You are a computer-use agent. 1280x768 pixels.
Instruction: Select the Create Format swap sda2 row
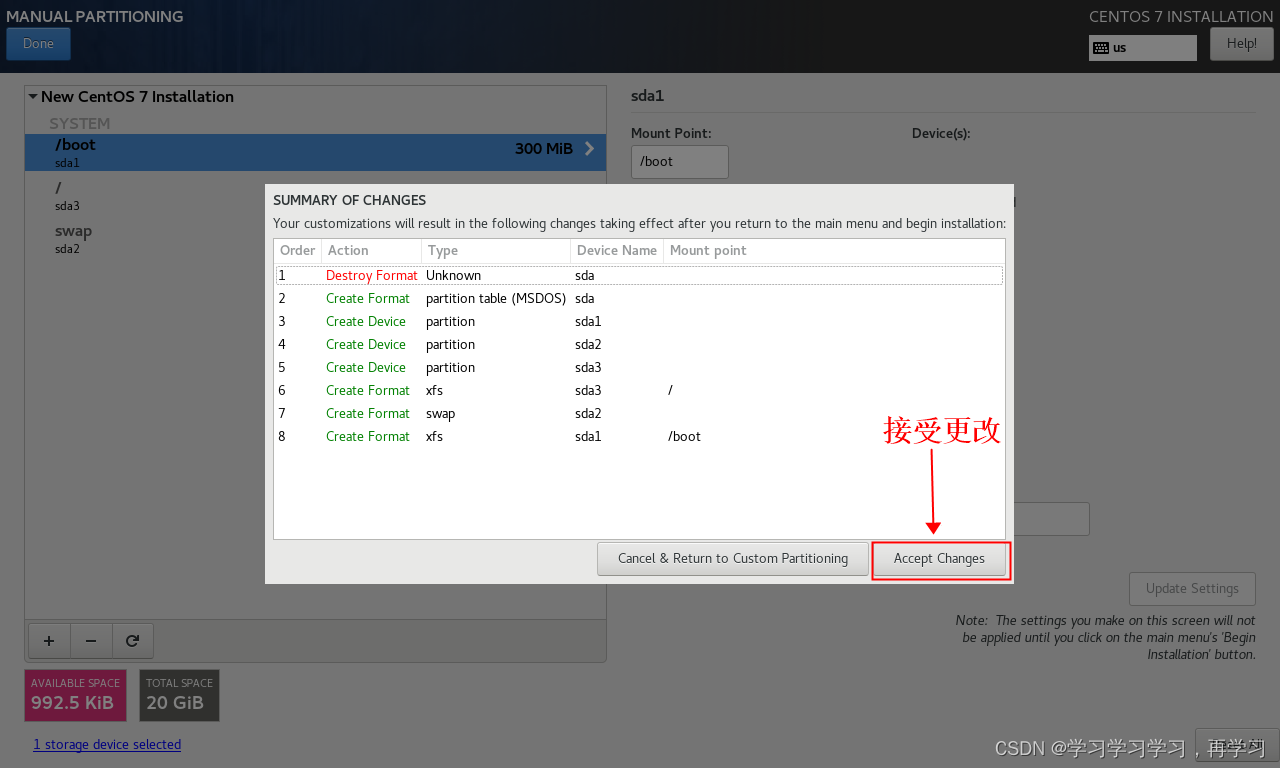click(639, 414)
